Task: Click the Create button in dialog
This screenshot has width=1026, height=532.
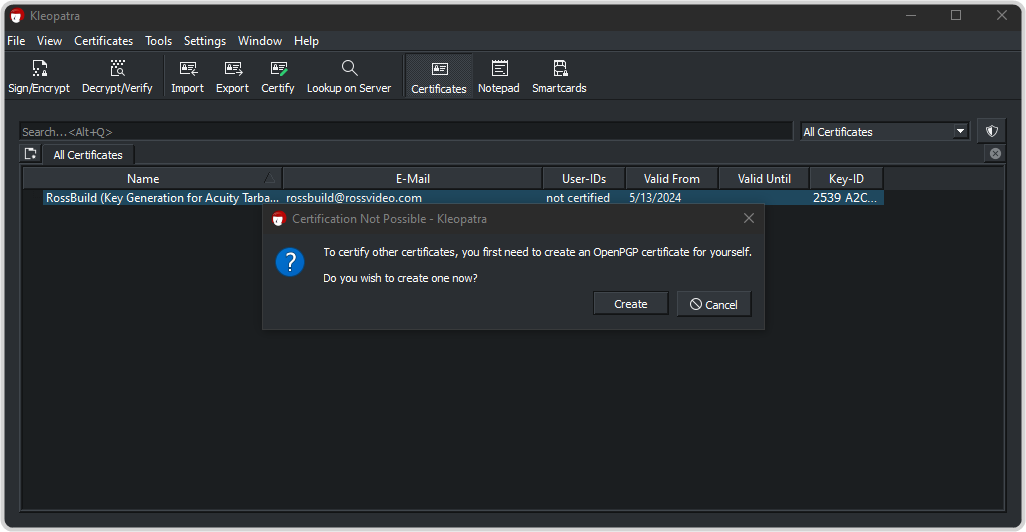Action: 630,304
